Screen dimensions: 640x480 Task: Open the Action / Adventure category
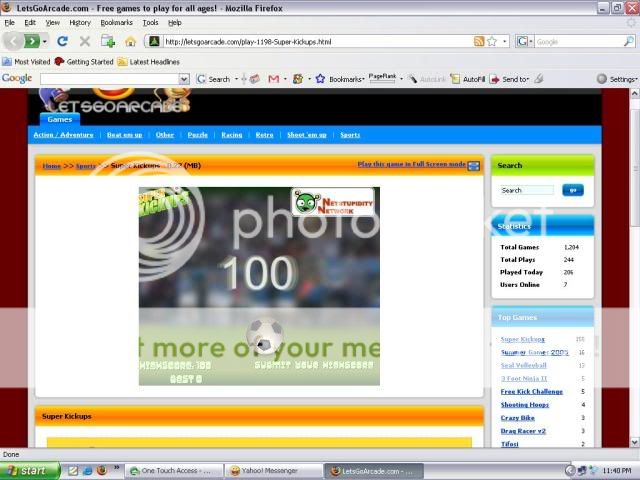(x=63, y=135)
